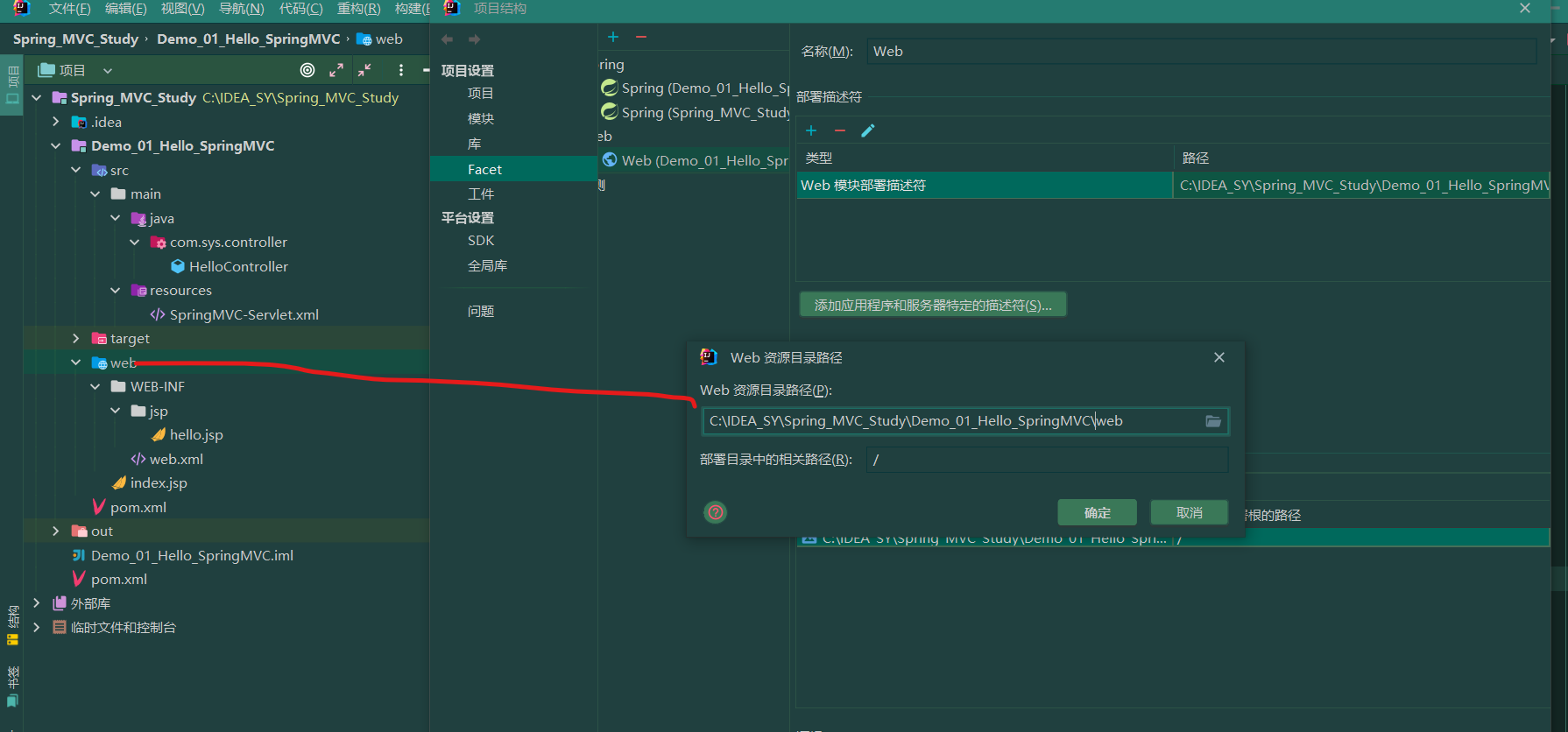
Task: Collapse the web folder node
Action: pos(76,362)
